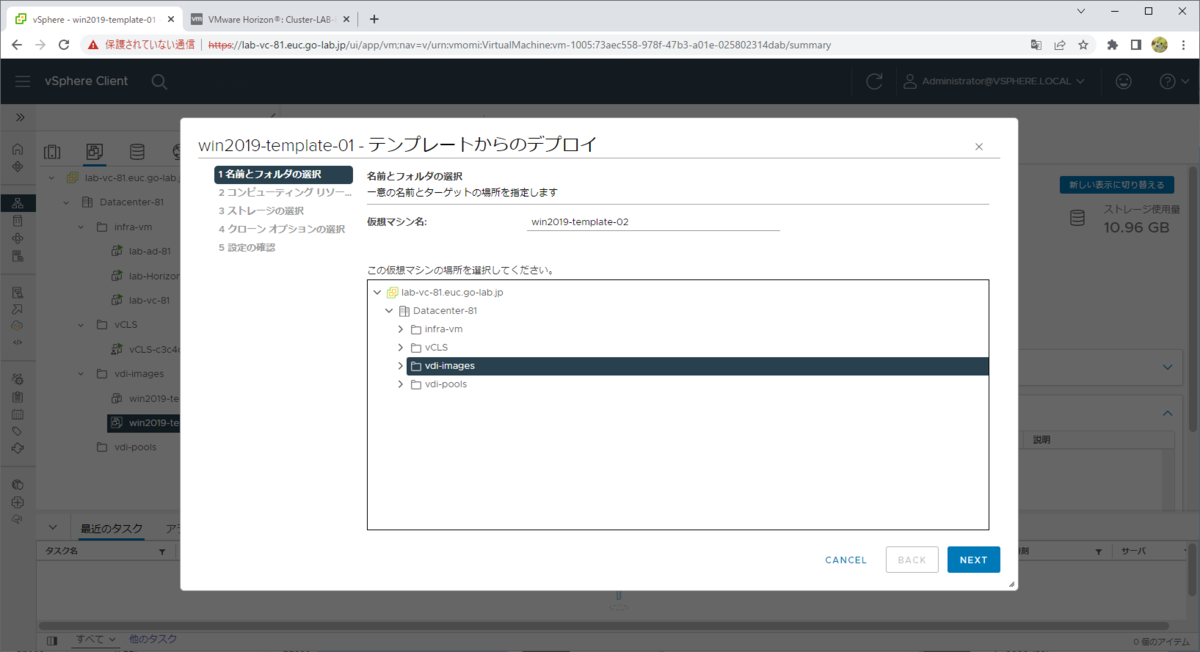1200x652 pixels.
Task: Filter the タスク名 column
Action: pyautogui.click(x=162, y=551)
